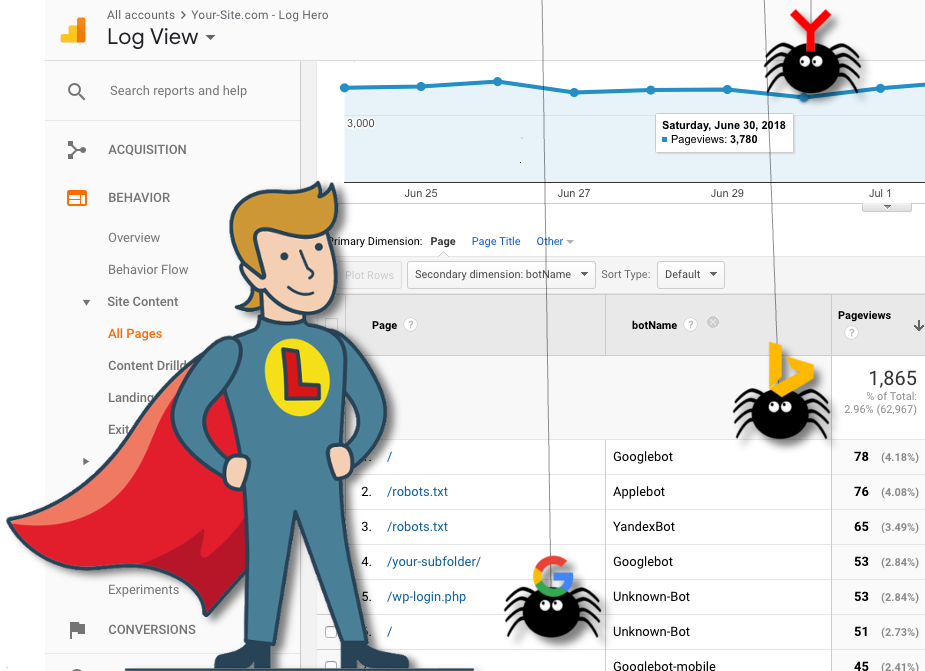Tick the select-all checkbox in table header
This screenshot has height=671, width=925.
(332, 324)
